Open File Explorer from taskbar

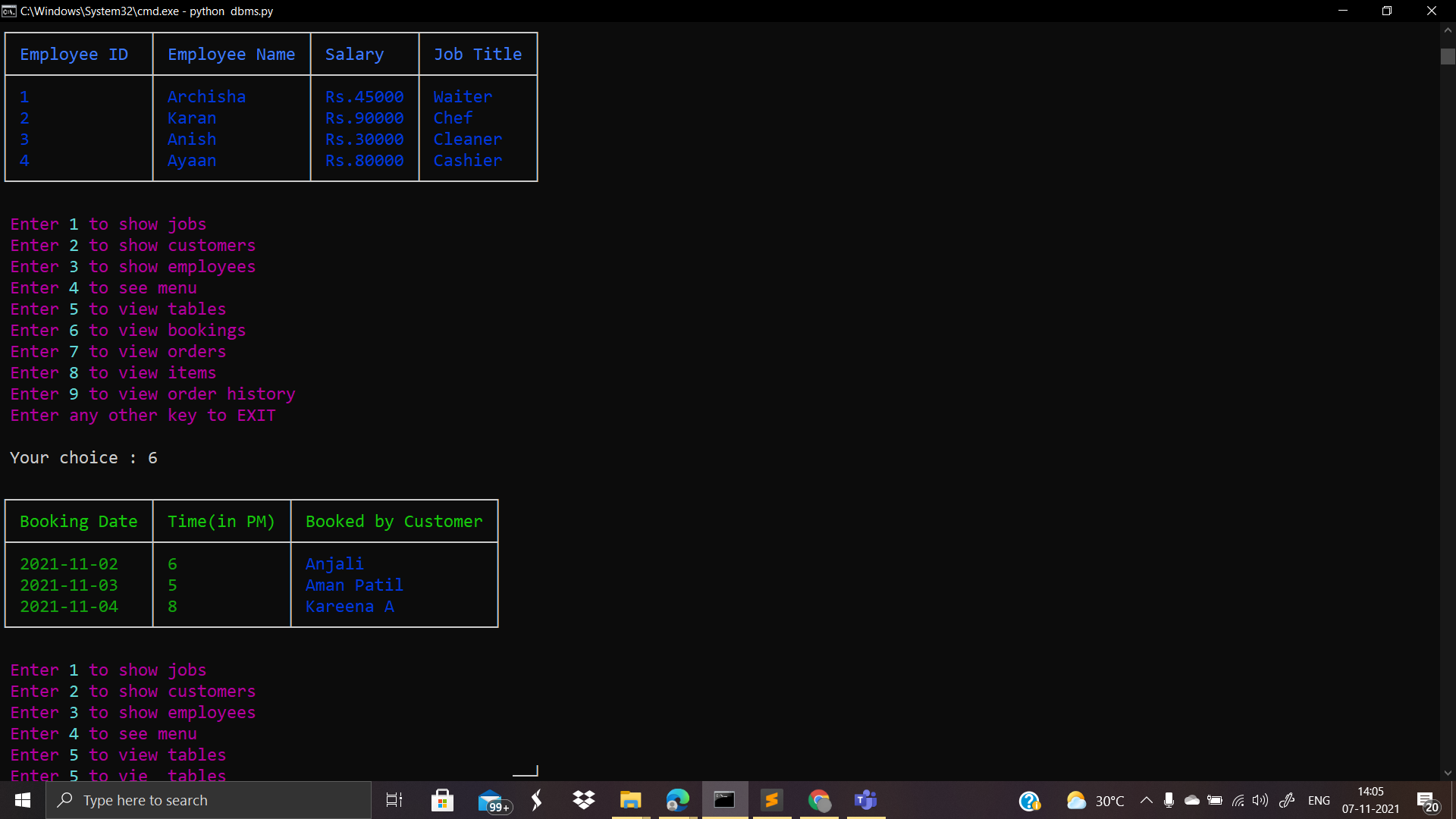coord(630,800)
